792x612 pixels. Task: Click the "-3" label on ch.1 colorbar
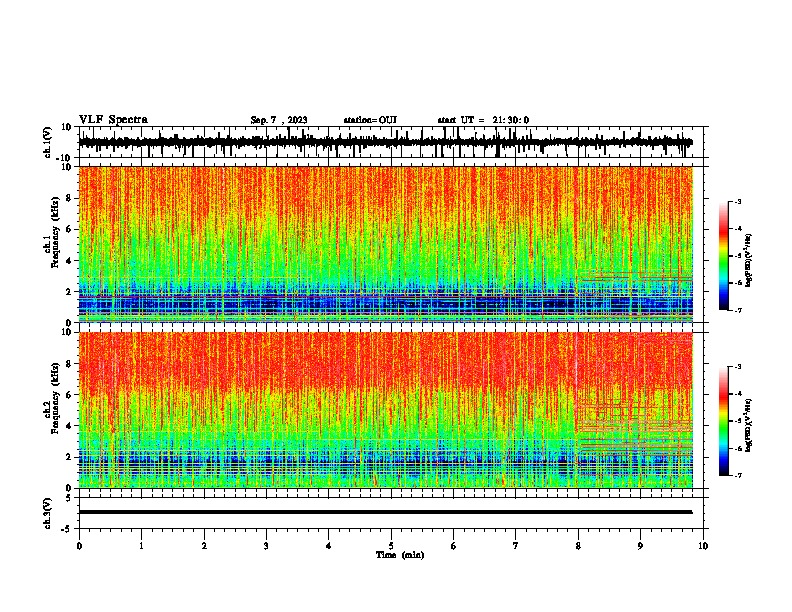(738, 201)
